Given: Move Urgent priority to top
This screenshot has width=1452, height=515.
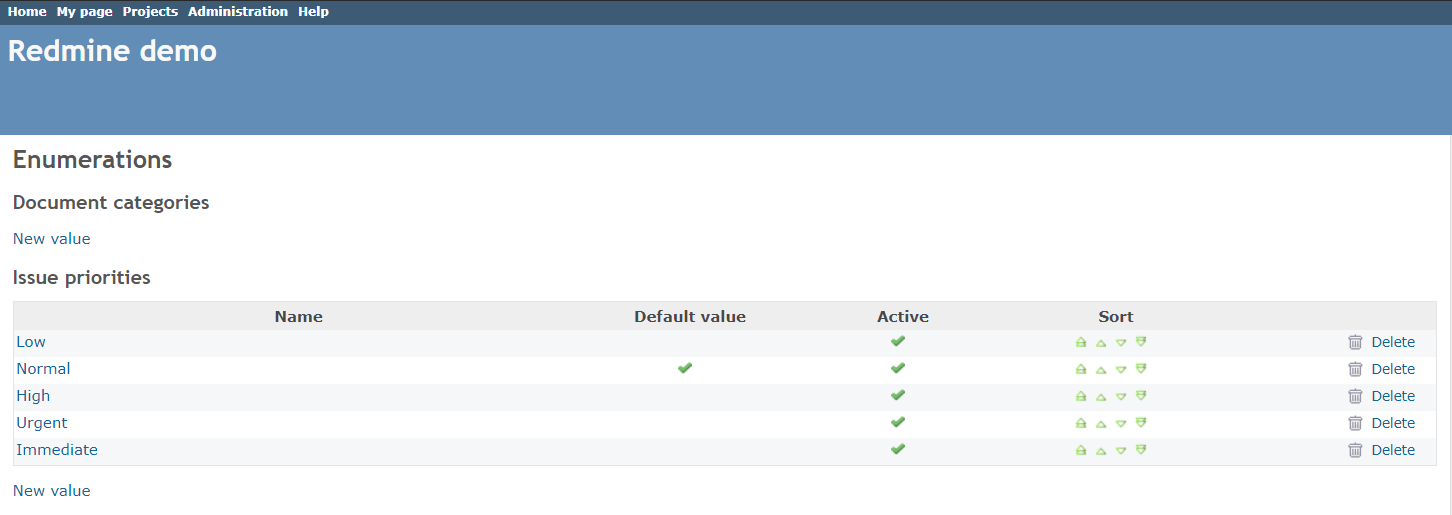Looking at the screenshot, I should pos(1081,423).
